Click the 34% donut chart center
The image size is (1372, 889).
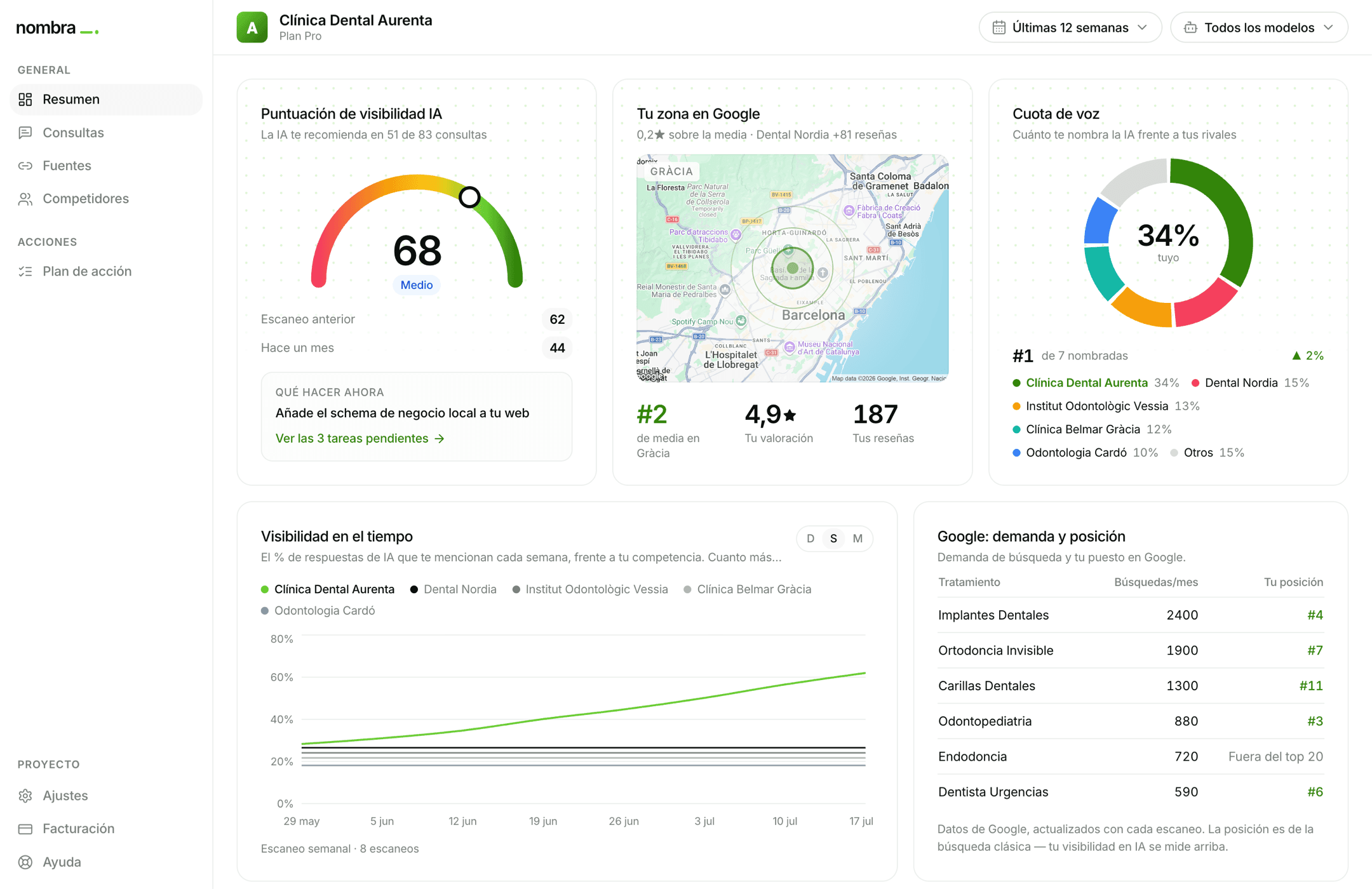(1168, 242)
